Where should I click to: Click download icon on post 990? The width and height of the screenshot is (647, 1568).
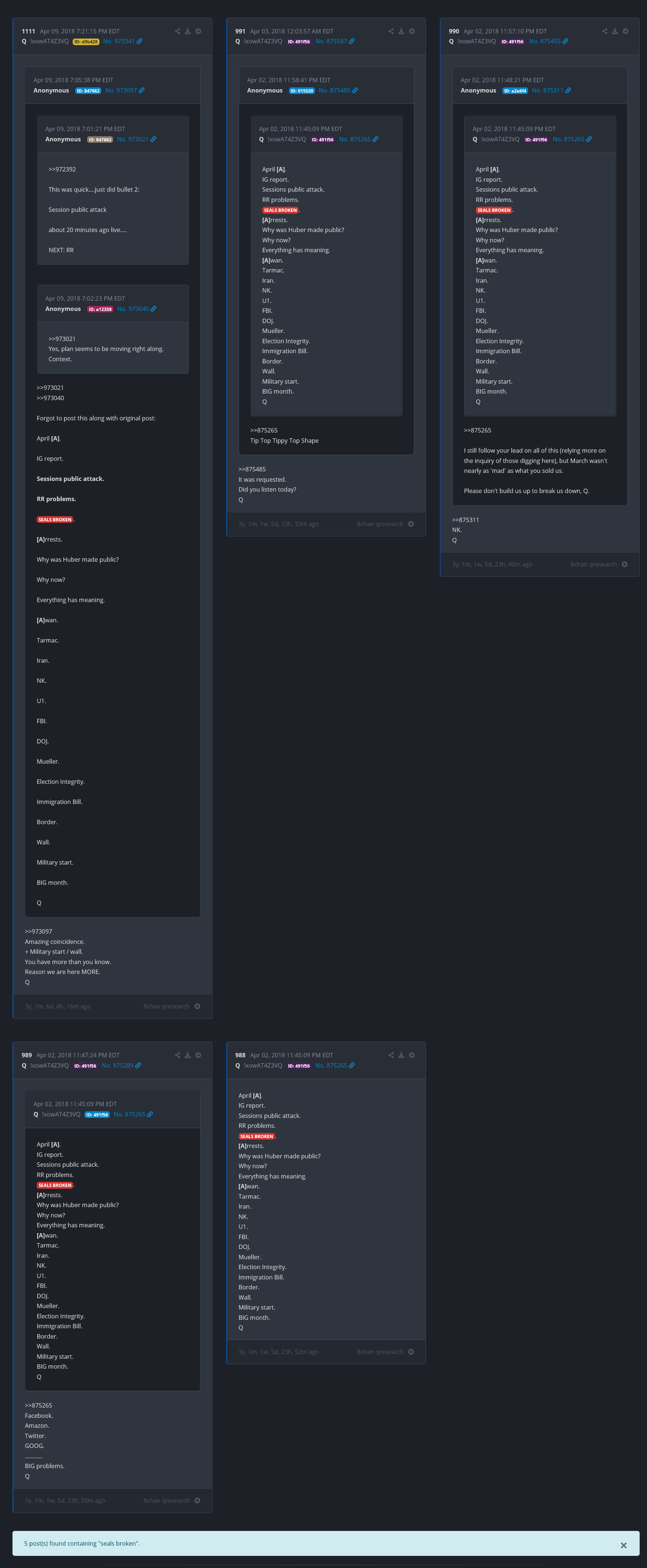click(615, 31)
